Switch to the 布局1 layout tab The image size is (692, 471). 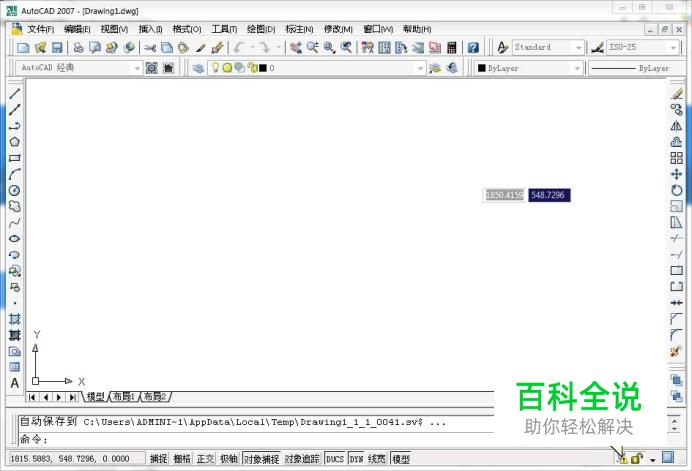(124, 396)
